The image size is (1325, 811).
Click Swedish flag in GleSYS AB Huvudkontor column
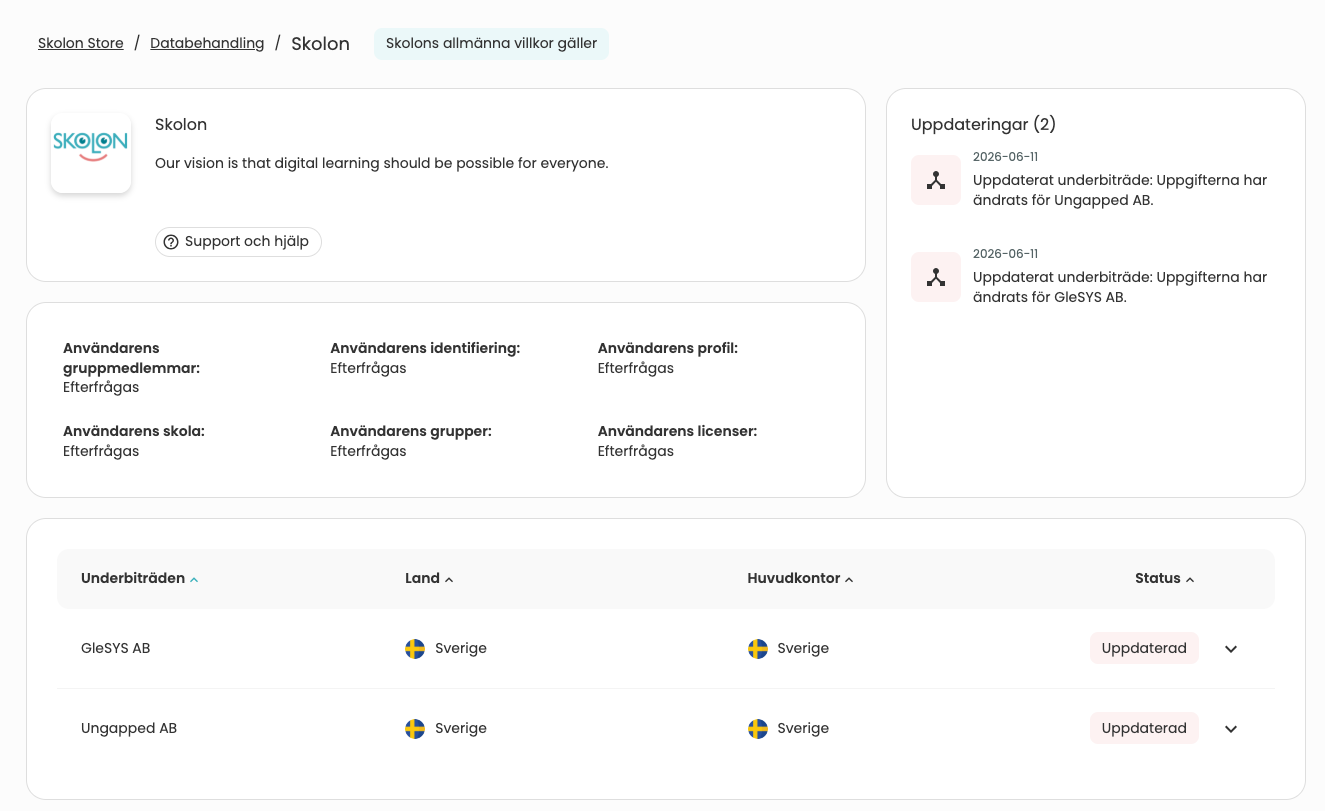[758, 649]
